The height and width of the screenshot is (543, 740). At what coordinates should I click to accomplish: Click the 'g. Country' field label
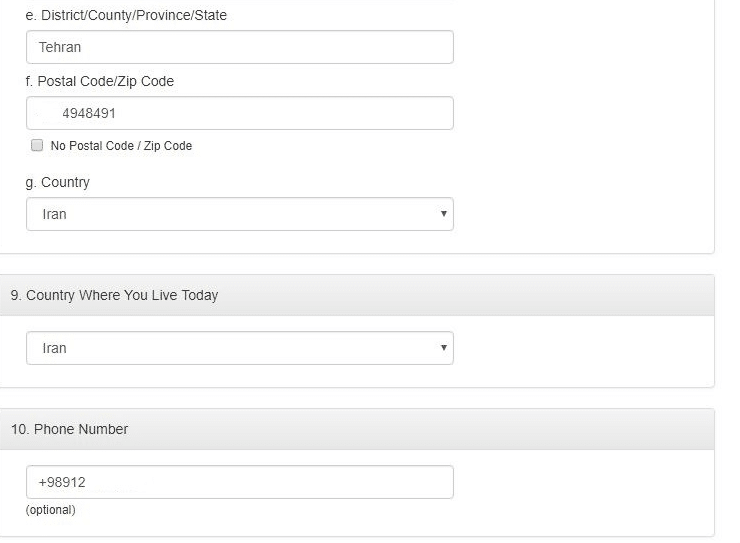(x=58, y=183)
